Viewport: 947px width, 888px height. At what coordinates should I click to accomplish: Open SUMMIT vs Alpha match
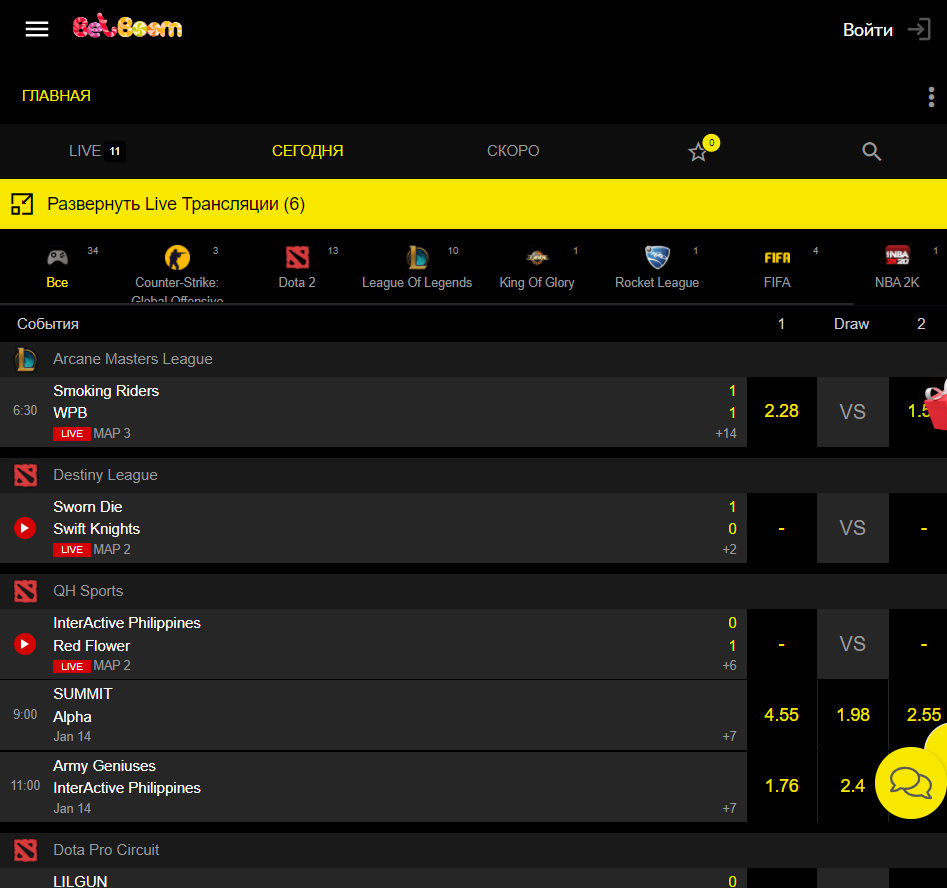click(373, 715)
